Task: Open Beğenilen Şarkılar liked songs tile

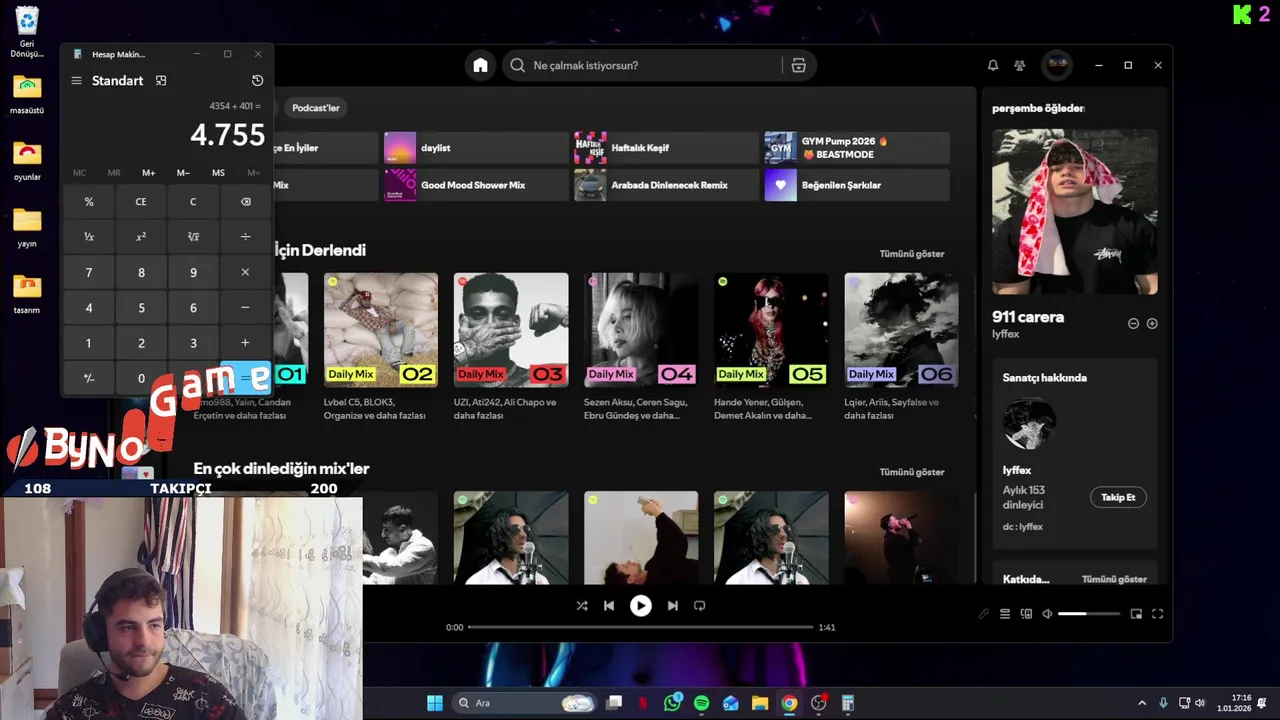Action: tap(857, 185)
